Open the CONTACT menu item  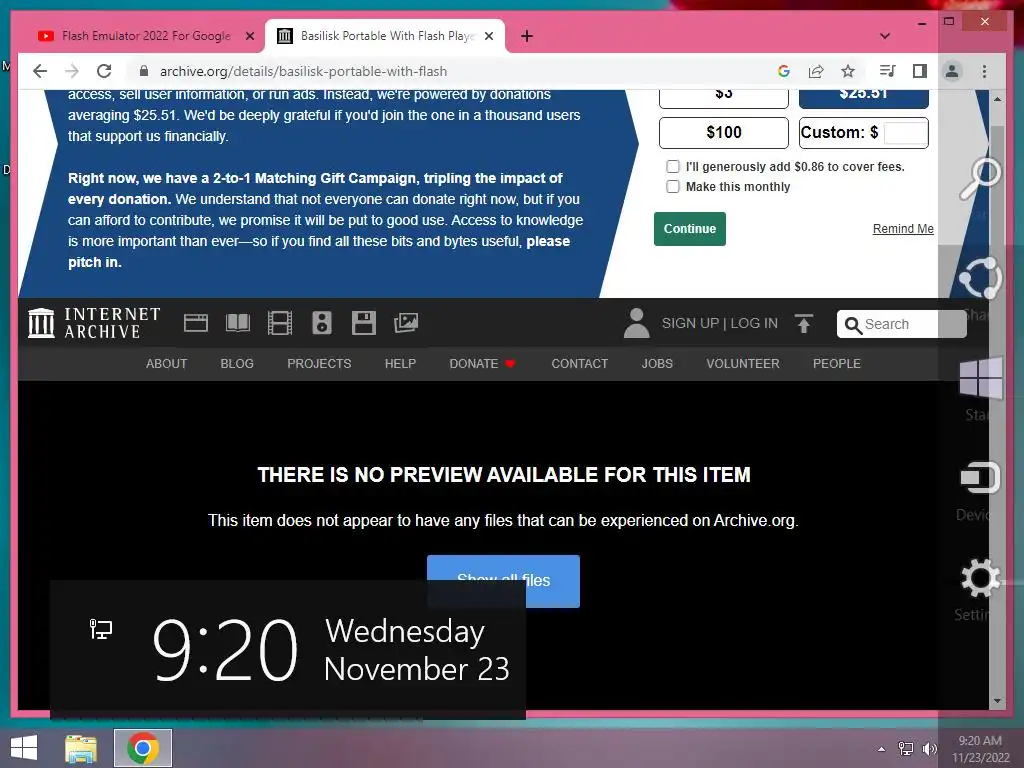tap(579, 364)
